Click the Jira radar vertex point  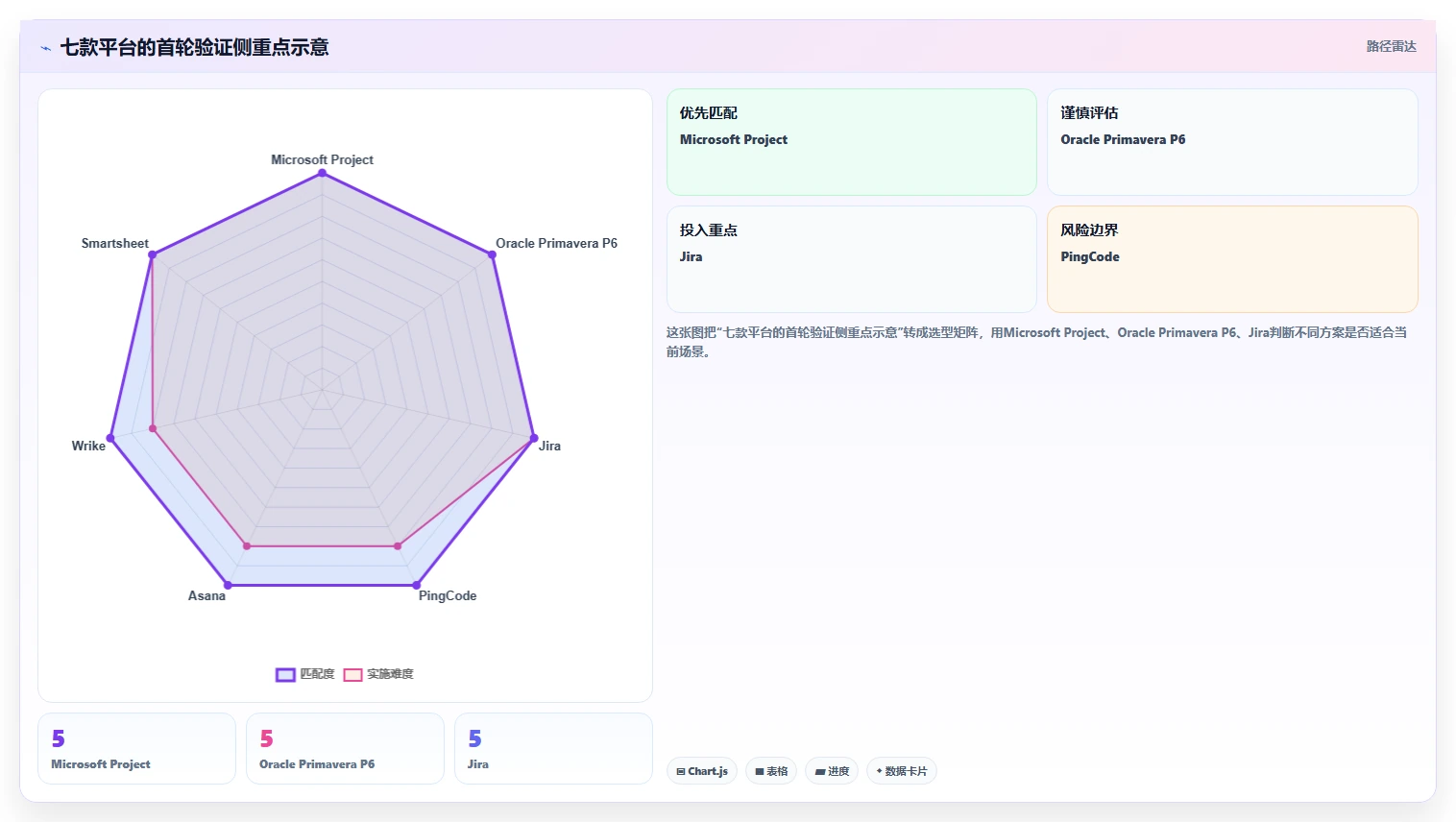(x=533, y=438)
